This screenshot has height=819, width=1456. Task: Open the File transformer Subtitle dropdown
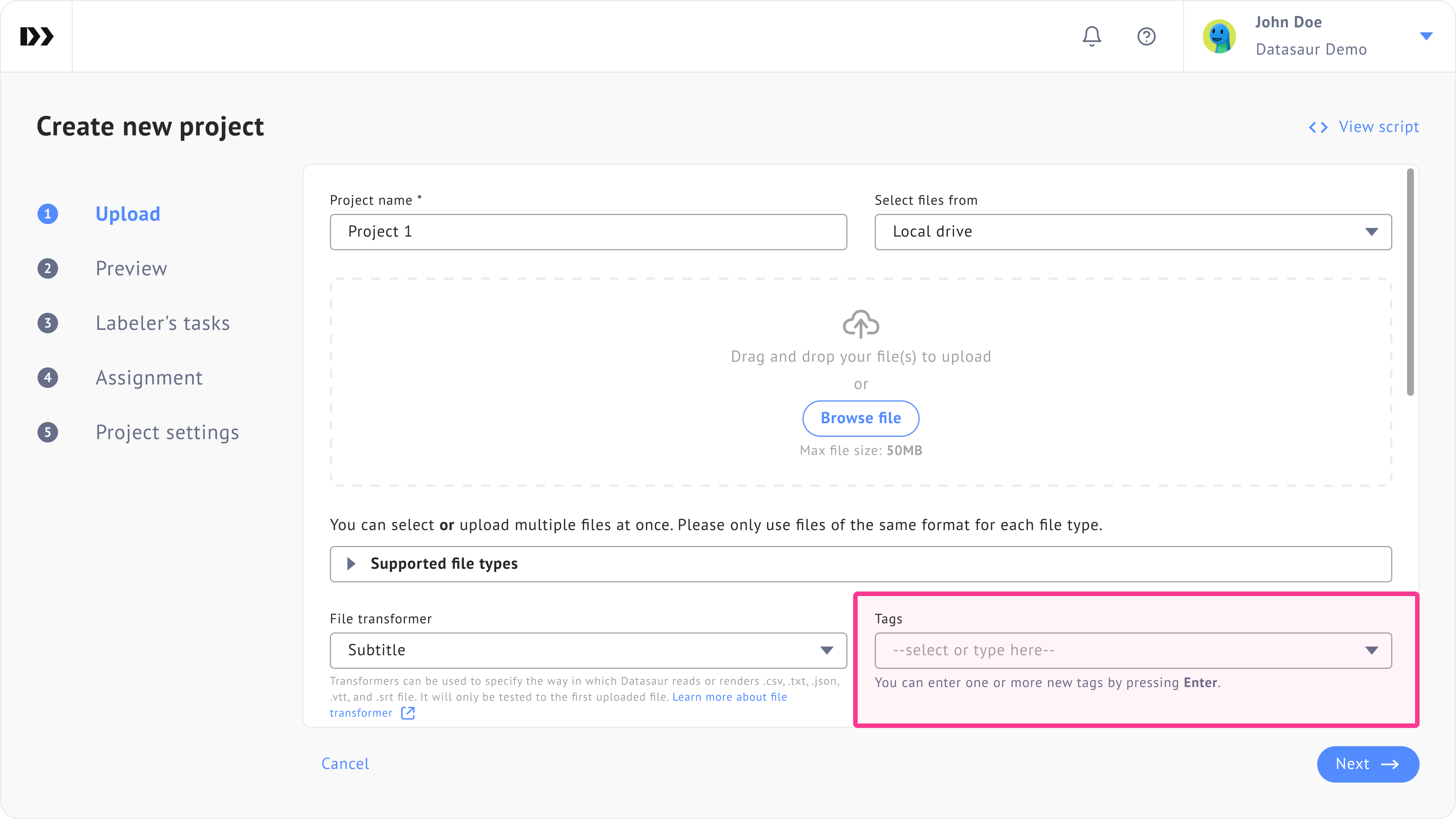coord(588,650)
